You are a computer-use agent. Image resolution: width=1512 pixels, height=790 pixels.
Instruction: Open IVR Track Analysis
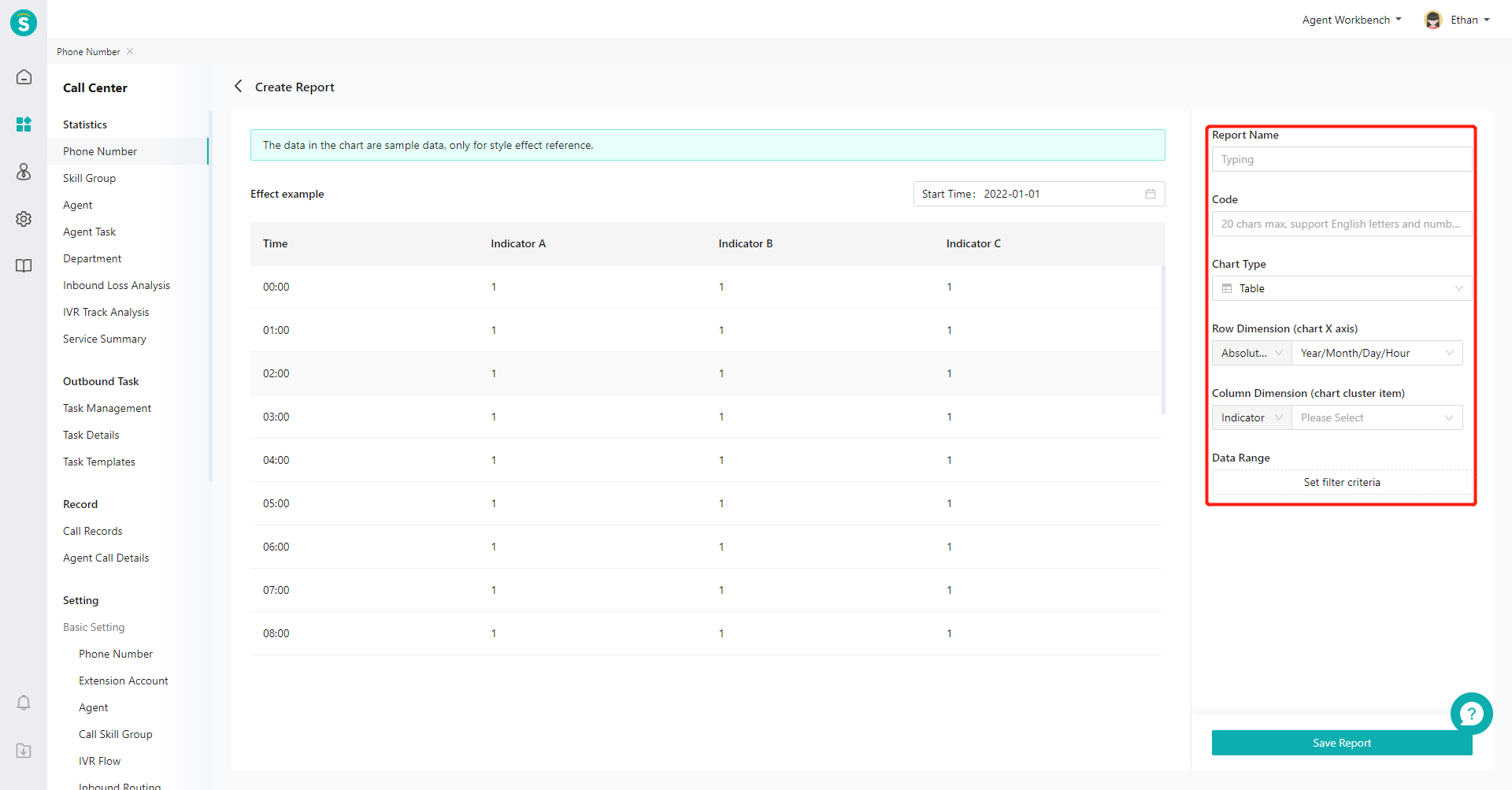pos(106,312)
